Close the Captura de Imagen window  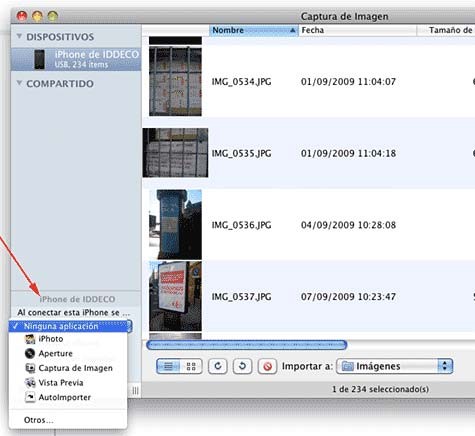click(22, 16)
